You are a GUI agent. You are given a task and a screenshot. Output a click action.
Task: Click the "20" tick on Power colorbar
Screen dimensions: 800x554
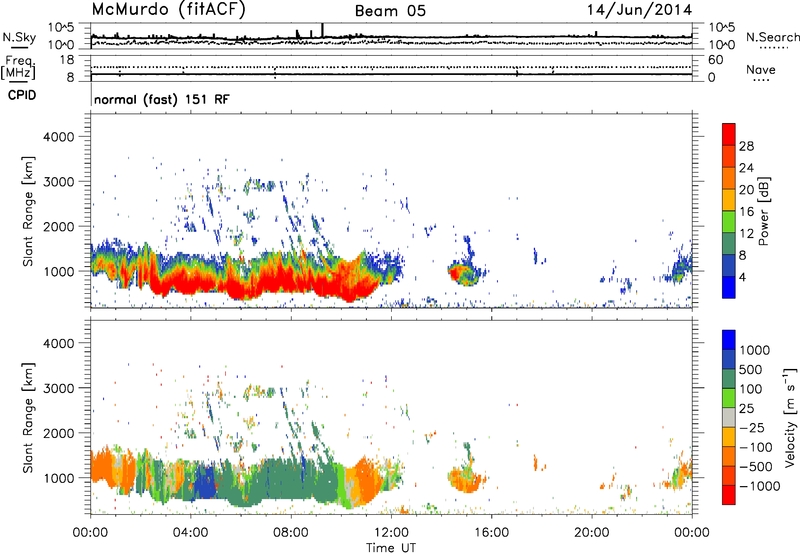(x=746, y=190)
